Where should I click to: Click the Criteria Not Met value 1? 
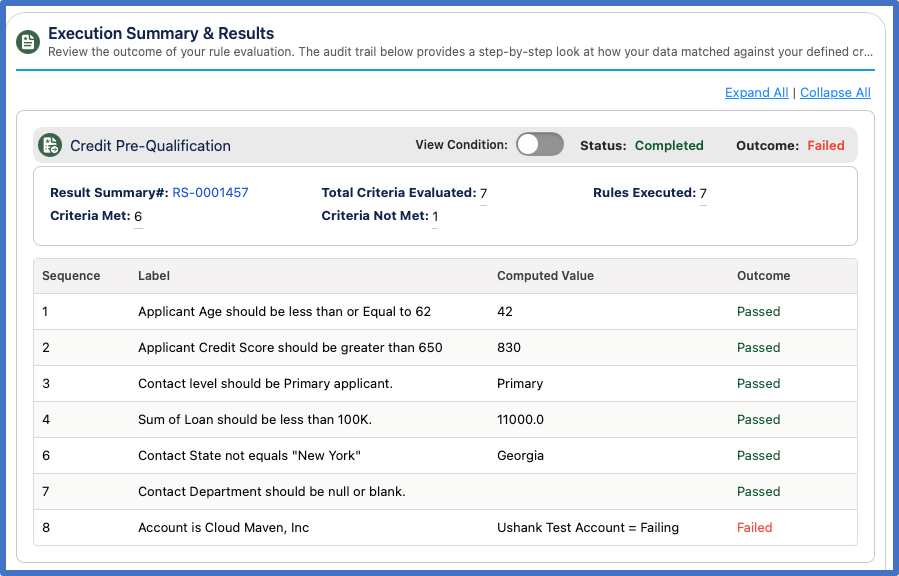click(435, 216)
